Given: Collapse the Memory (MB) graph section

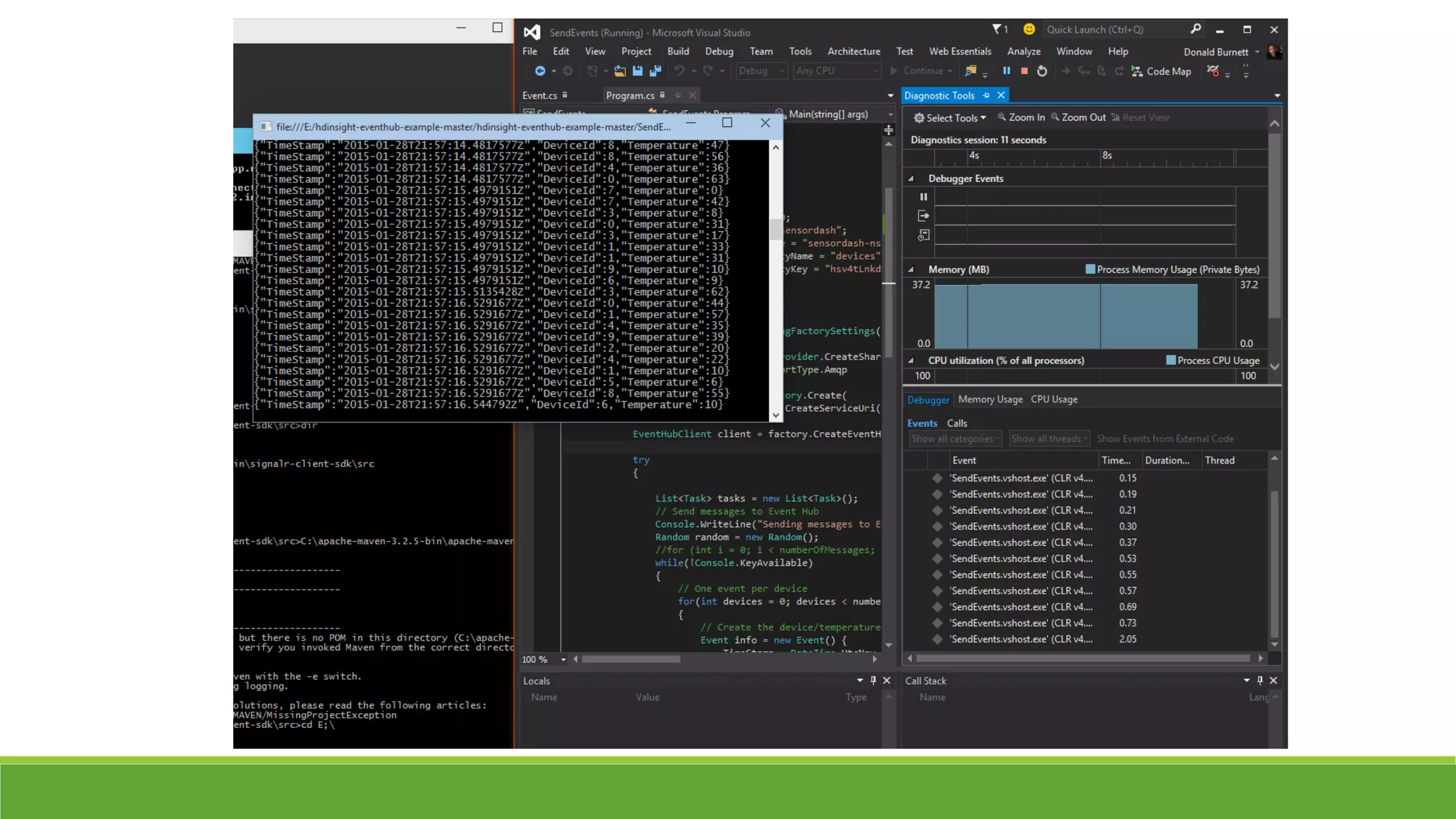Looking at the screenshot, I should pyautogui.click(x=911, y=269).
